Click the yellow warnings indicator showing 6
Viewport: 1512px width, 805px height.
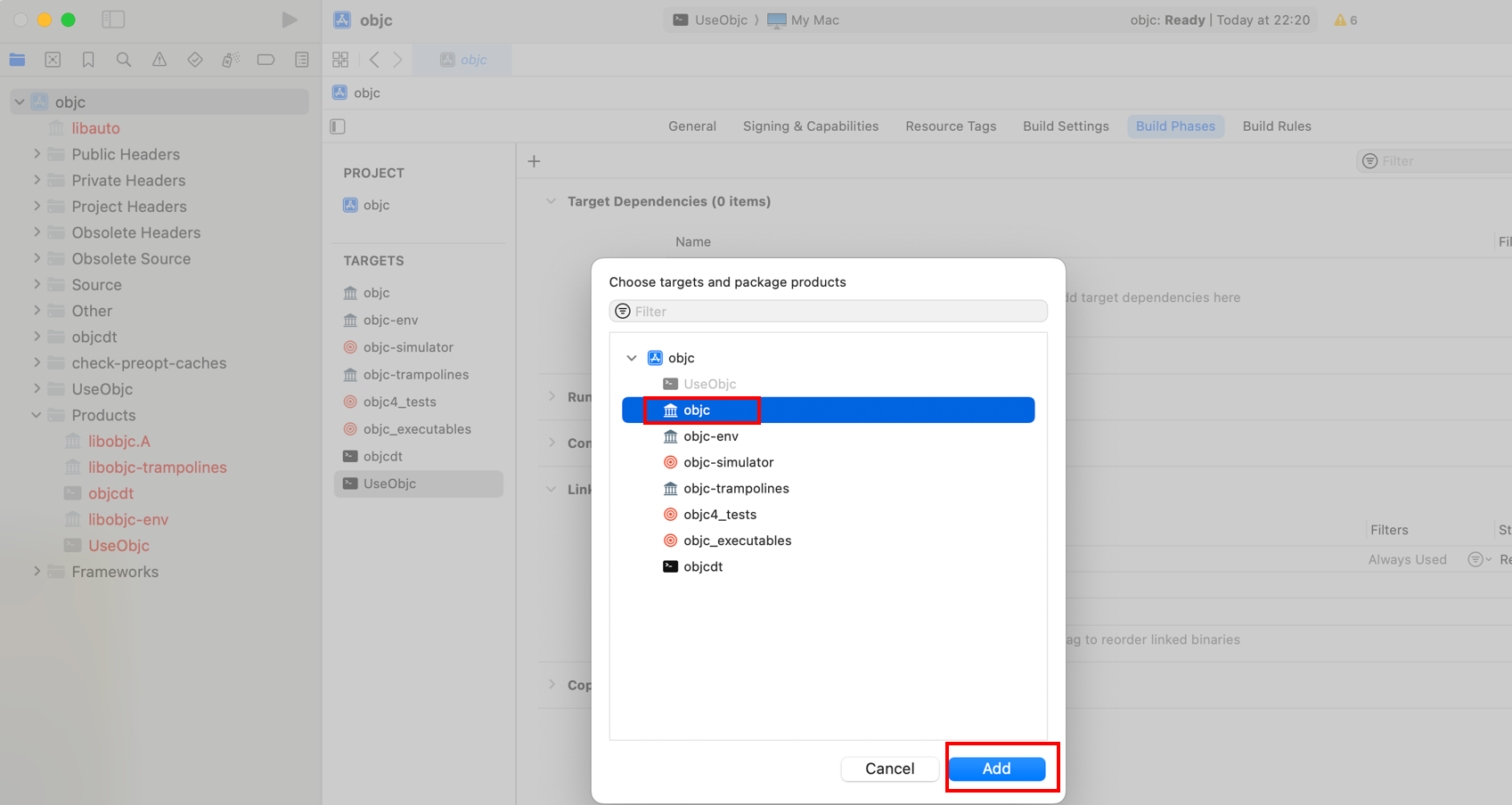click(x=1345, y=20)
